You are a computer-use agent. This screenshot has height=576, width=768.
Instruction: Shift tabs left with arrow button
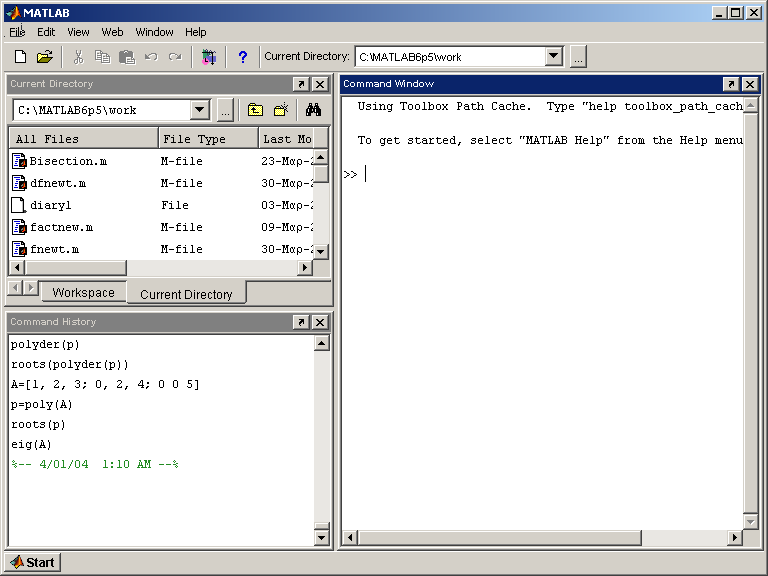pos(16,288)
